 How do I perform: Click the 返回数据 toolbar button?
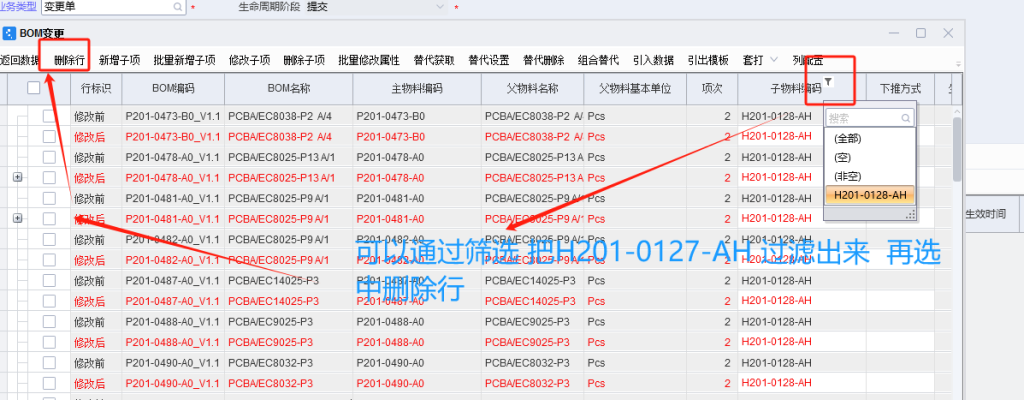pos(20,60)
